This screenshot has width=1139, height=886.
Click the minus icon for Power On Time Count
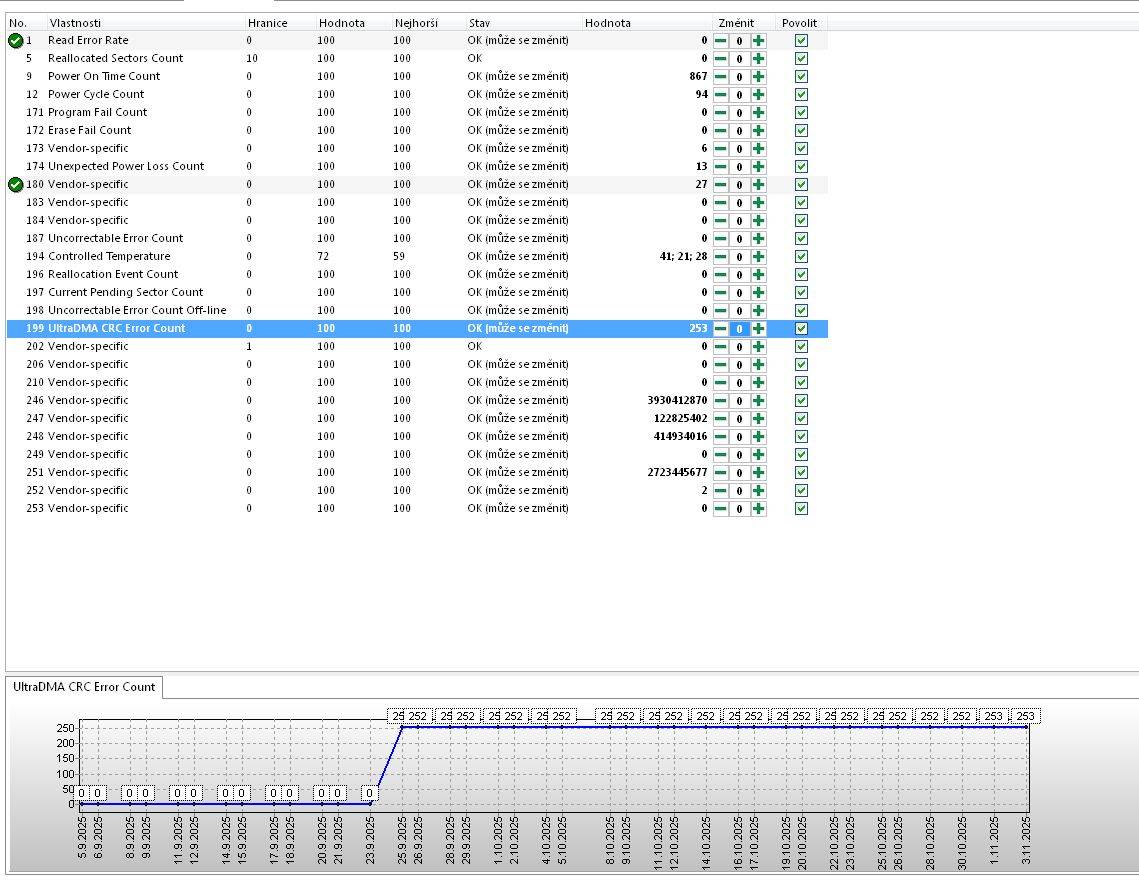720,77
